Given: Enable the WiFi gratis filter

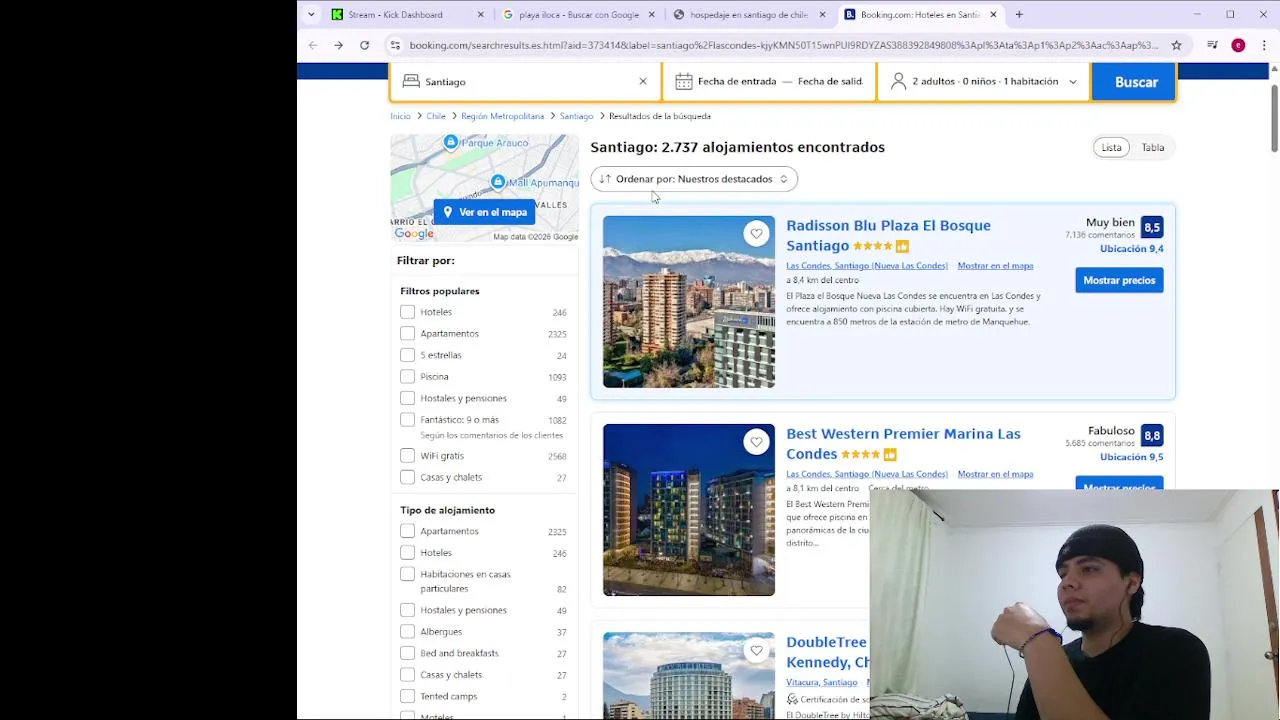Looking at the screenshot, I should [x=407, y=456].
